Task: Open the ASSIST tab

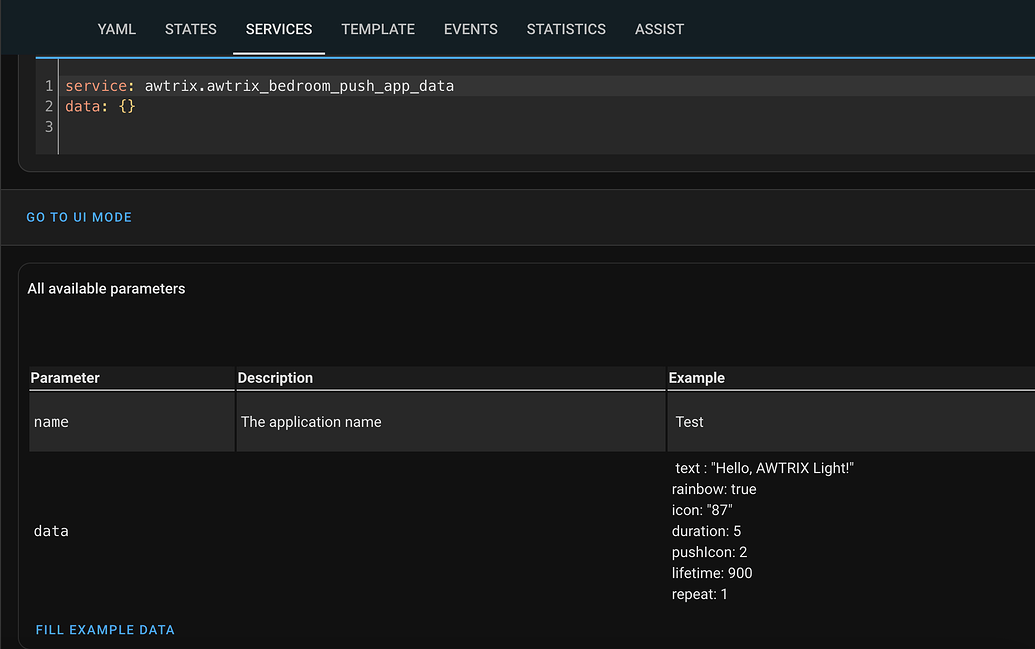Action: click(x=659, y=29)
